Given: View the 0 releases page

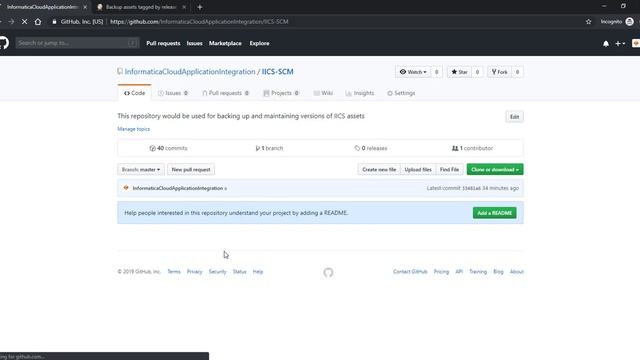Looking at the screenshot, I should (371, 148).
